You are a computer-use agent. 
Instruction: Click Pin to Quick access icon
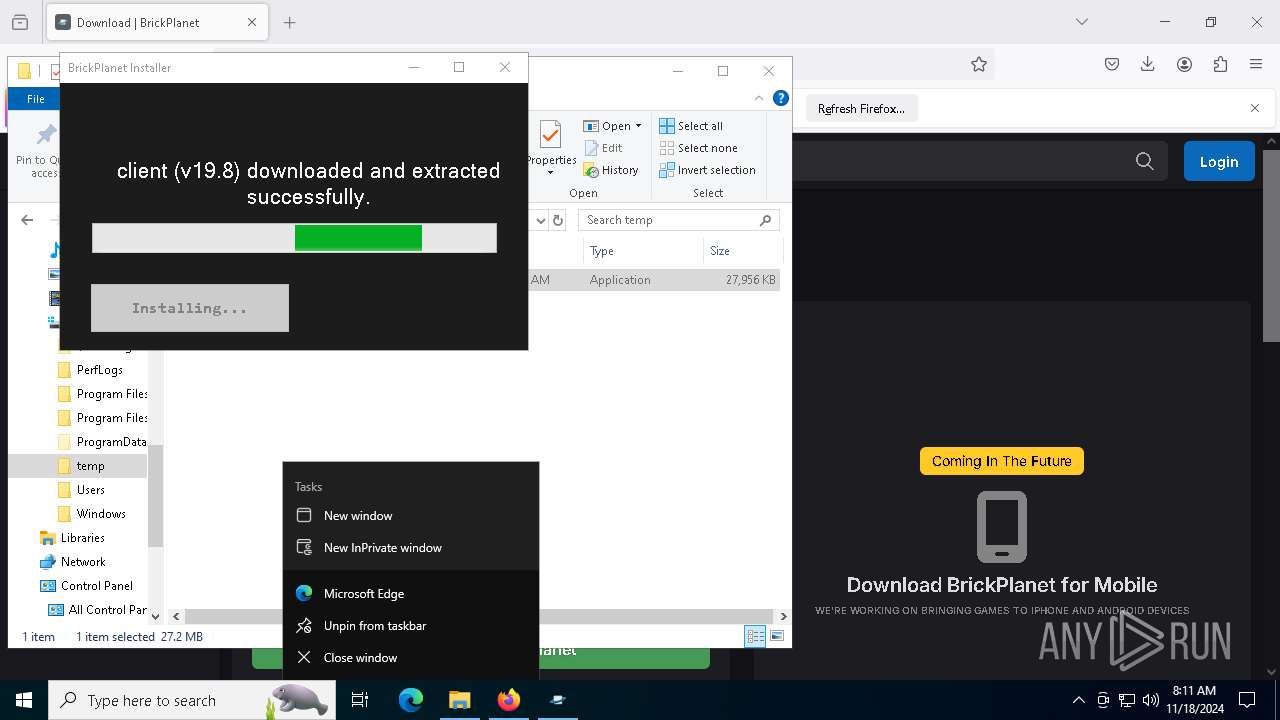[x=46, y=135]
